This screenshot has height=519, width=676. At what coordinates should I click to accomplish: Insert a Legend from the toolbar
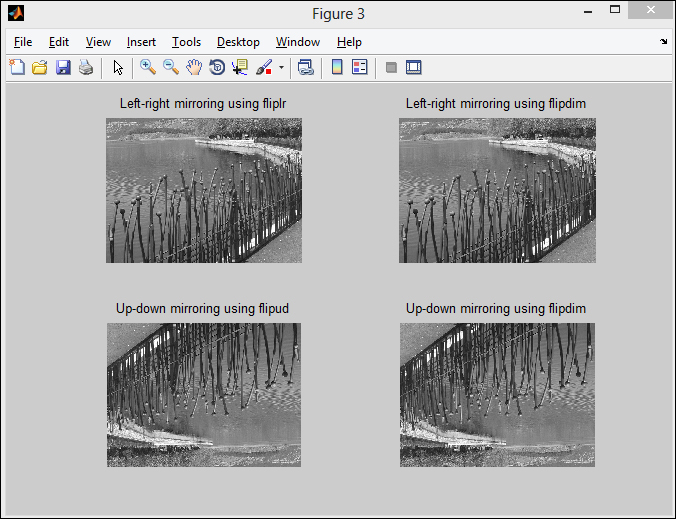coord(360,68)
